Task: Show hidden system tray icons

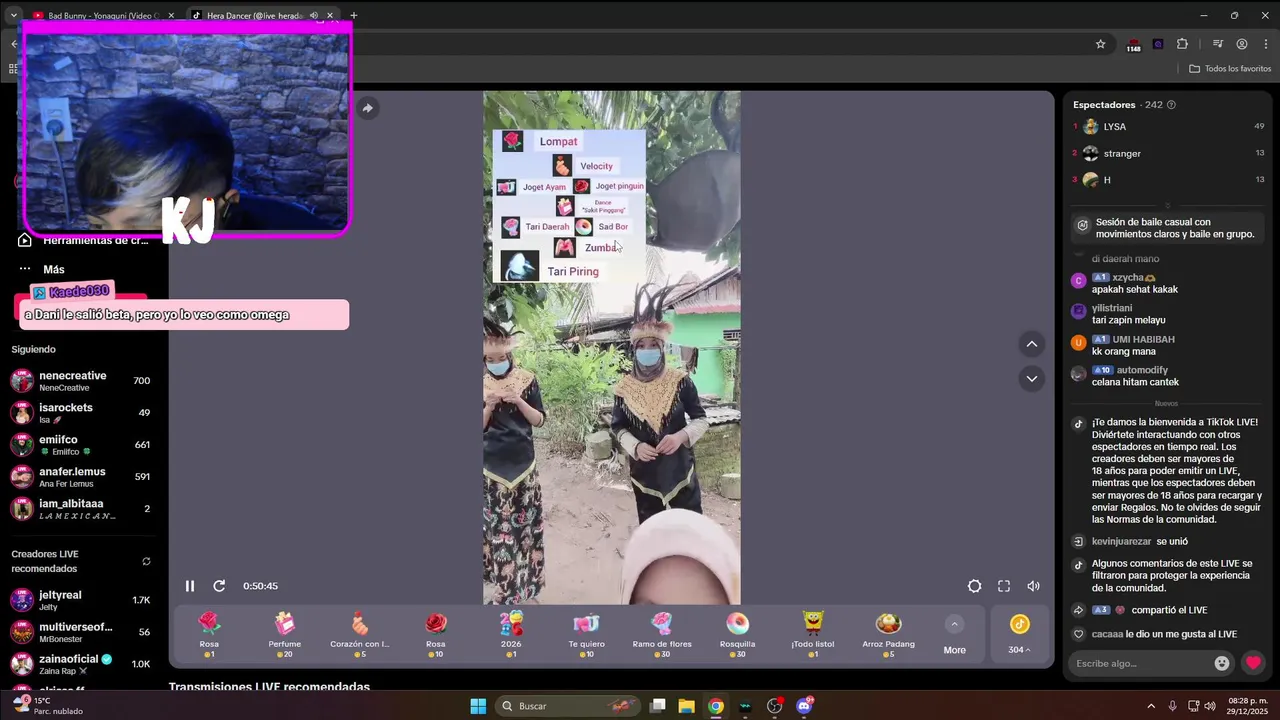Action: click(x=1150, y=706)
